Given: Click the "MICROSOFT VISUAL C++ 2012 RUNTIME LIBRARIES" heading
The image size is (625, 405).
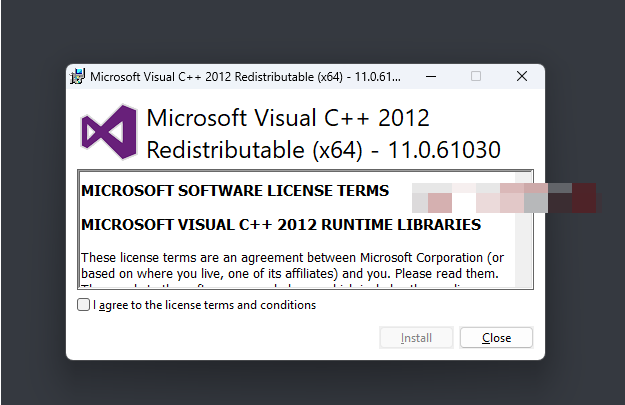Looking at the screenshot, I should (280, 225).
